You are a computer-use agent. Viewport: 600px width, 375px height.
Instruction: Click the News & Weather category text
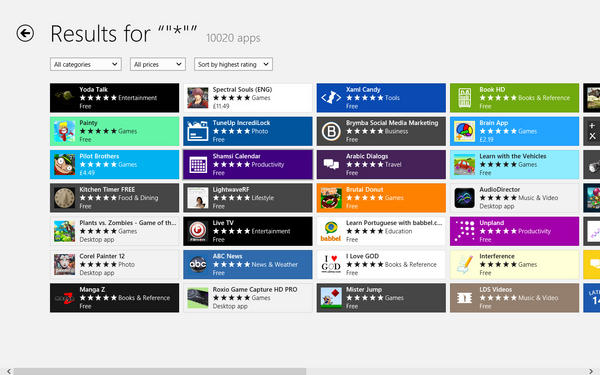[x=274, y=264]
